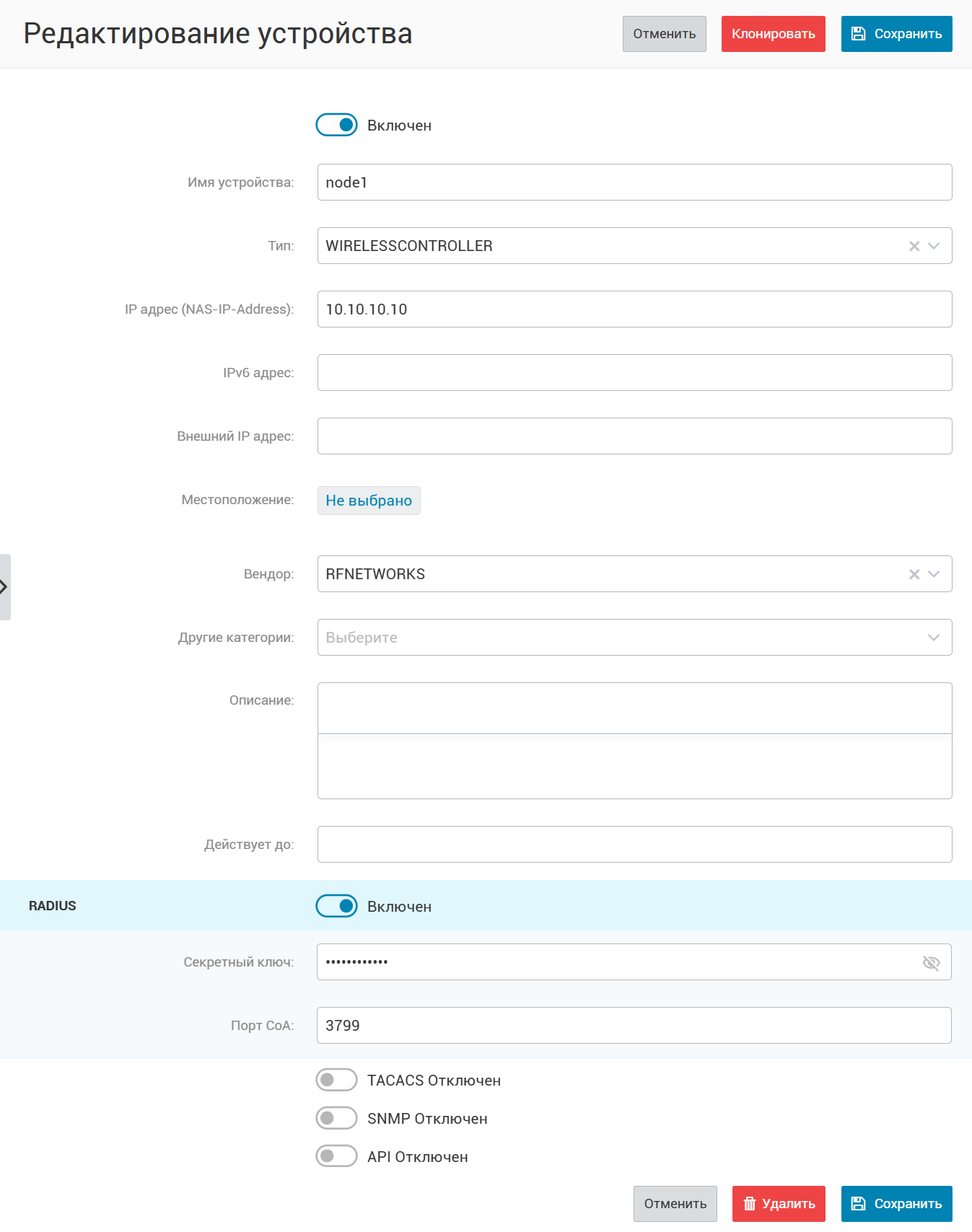Viewport: 972px width, 1232px height.
Task: Expand the left sidebar with the arrow tab
Action: [5, 587]
